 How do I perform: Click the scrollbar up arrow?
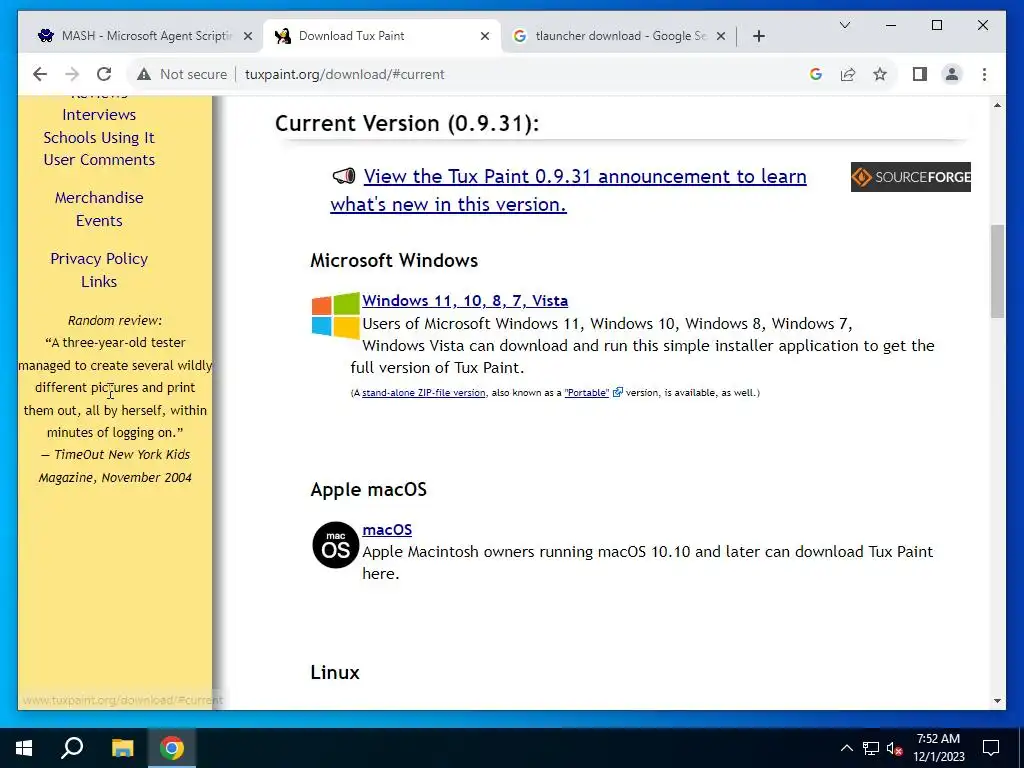click(x=997, y=105)
